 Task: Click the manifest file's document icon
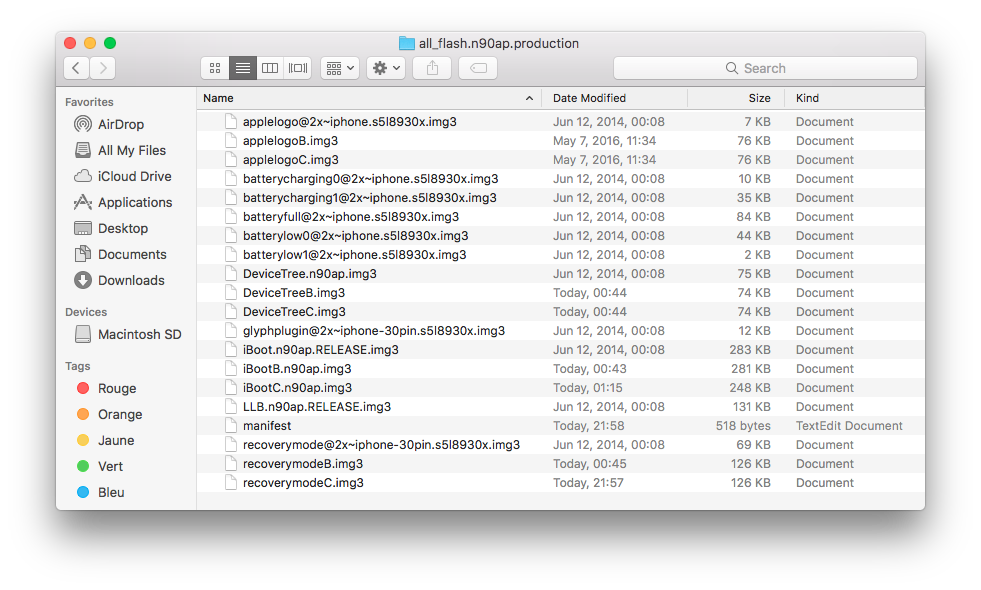point(231,425)
